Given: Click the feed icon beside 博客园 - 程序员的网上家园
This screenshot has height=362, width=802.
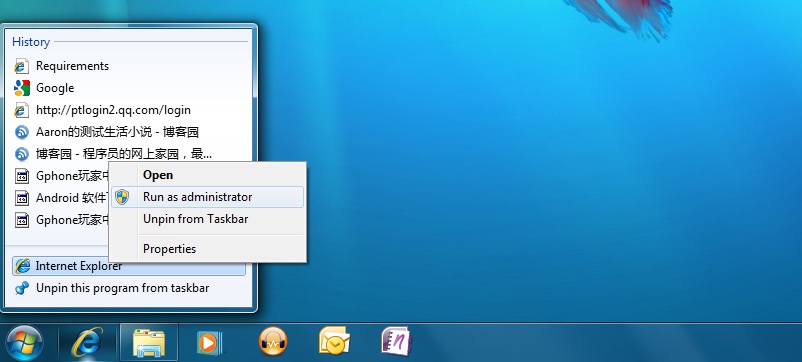Looking at the screenshot, I should coord(21,154).
